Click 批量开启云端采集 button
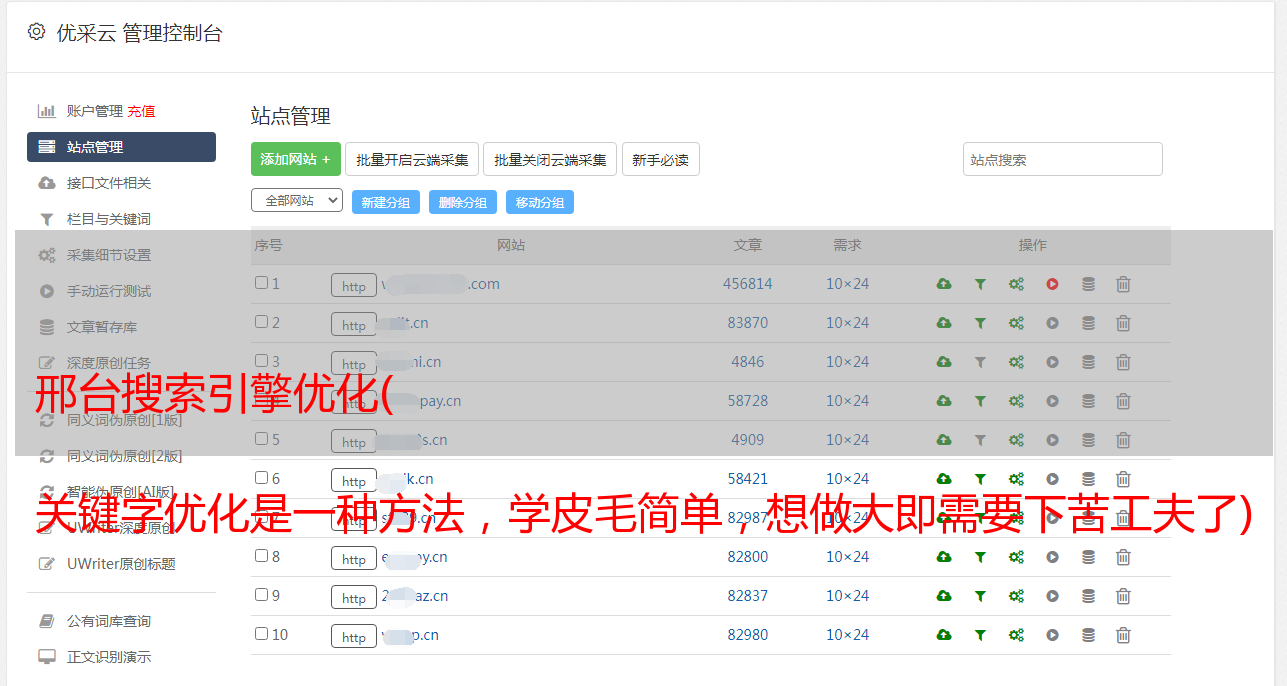 (x=412, y=159)
